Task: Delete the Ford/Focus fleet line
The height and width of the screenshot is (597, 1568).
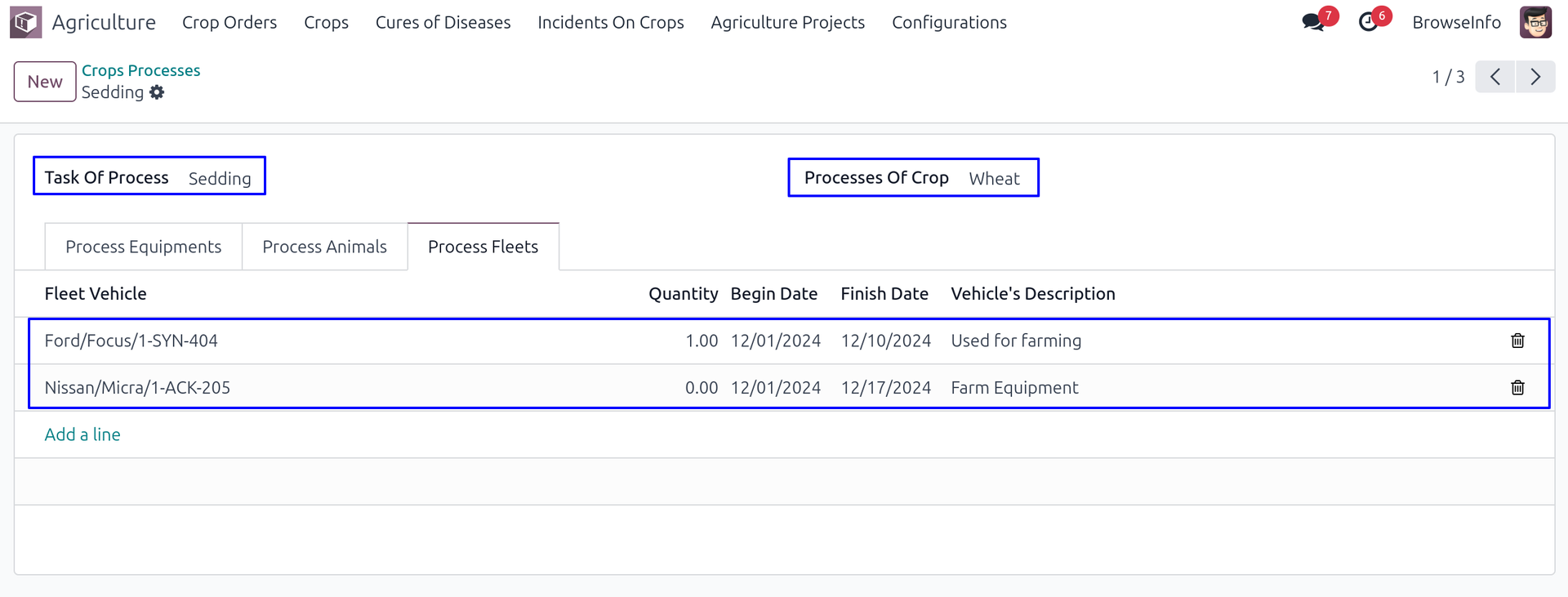Action: pyautogui.click(x=1517, y=341)
